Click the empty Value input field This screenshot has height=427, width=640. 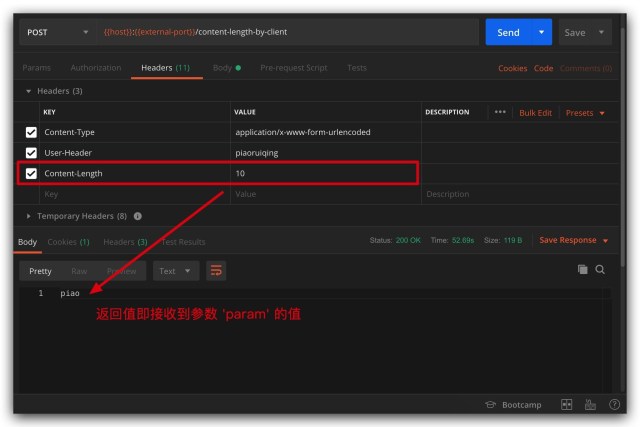tap(326, 194)
